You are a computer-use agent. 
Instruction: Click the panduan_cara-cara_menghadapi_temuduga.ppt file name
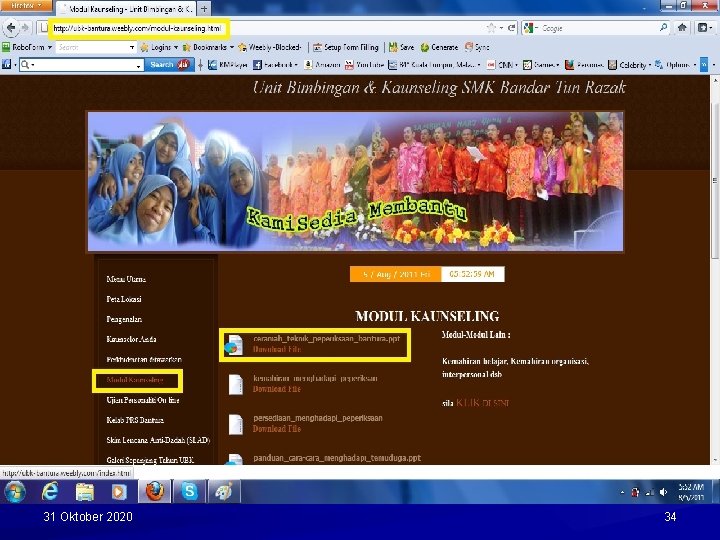click(x=337, y=458)
